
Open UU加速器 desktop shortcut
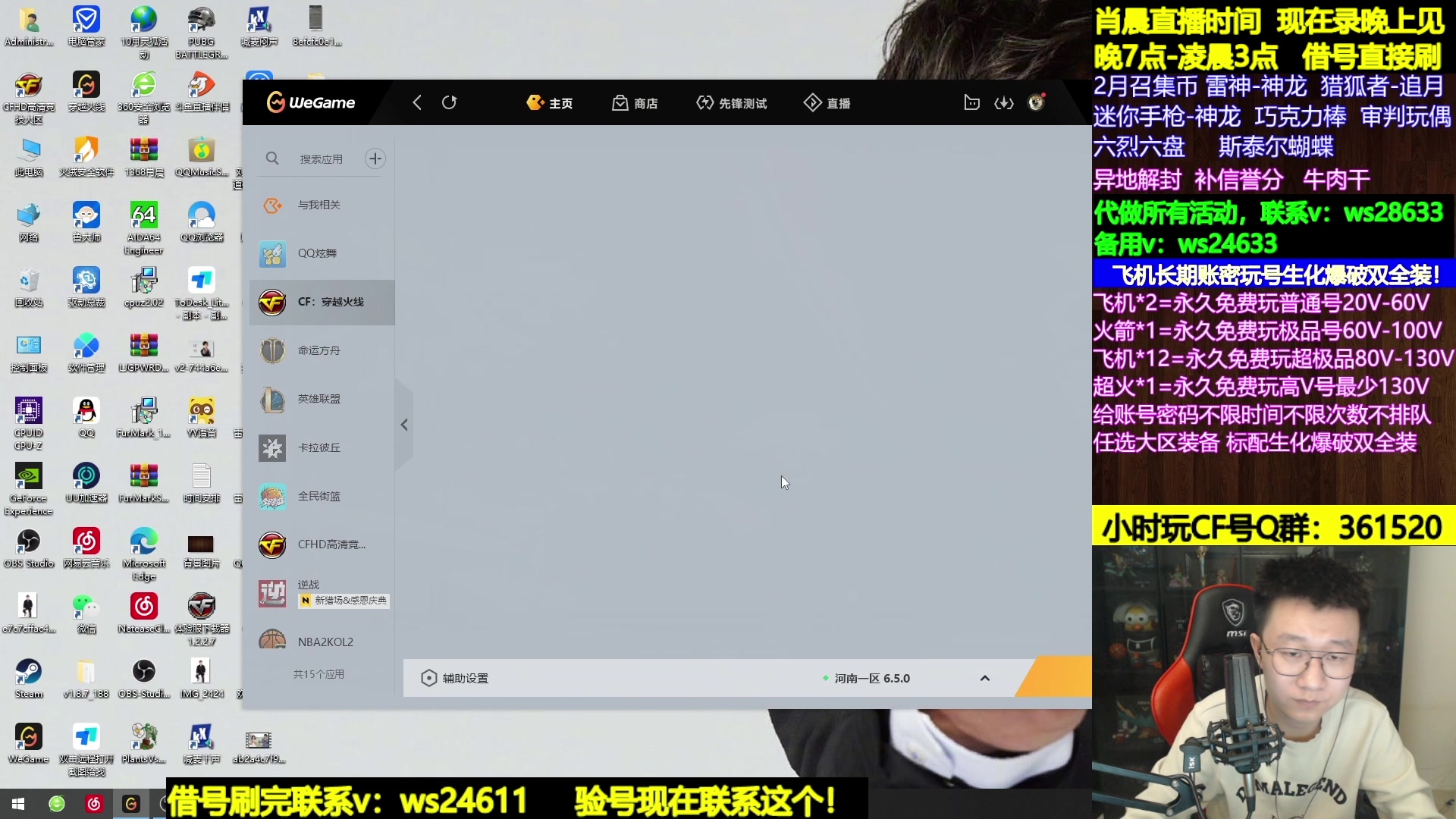[x=86, y=482]
